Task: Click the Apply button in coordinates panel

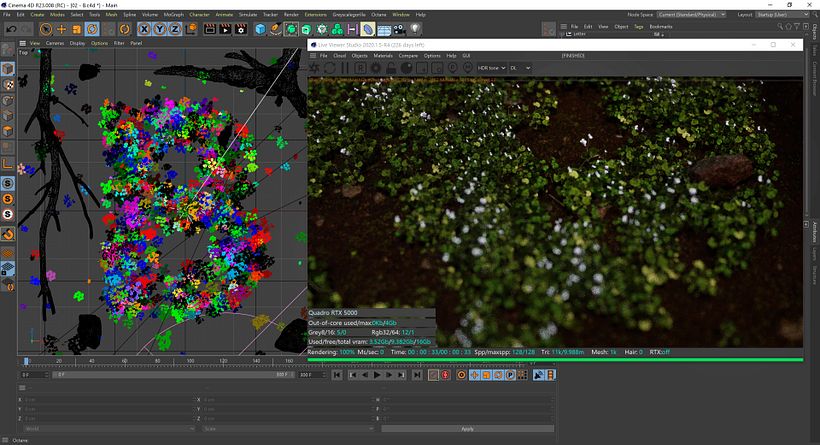Action: pyautogui.click(x=467, y=429)
